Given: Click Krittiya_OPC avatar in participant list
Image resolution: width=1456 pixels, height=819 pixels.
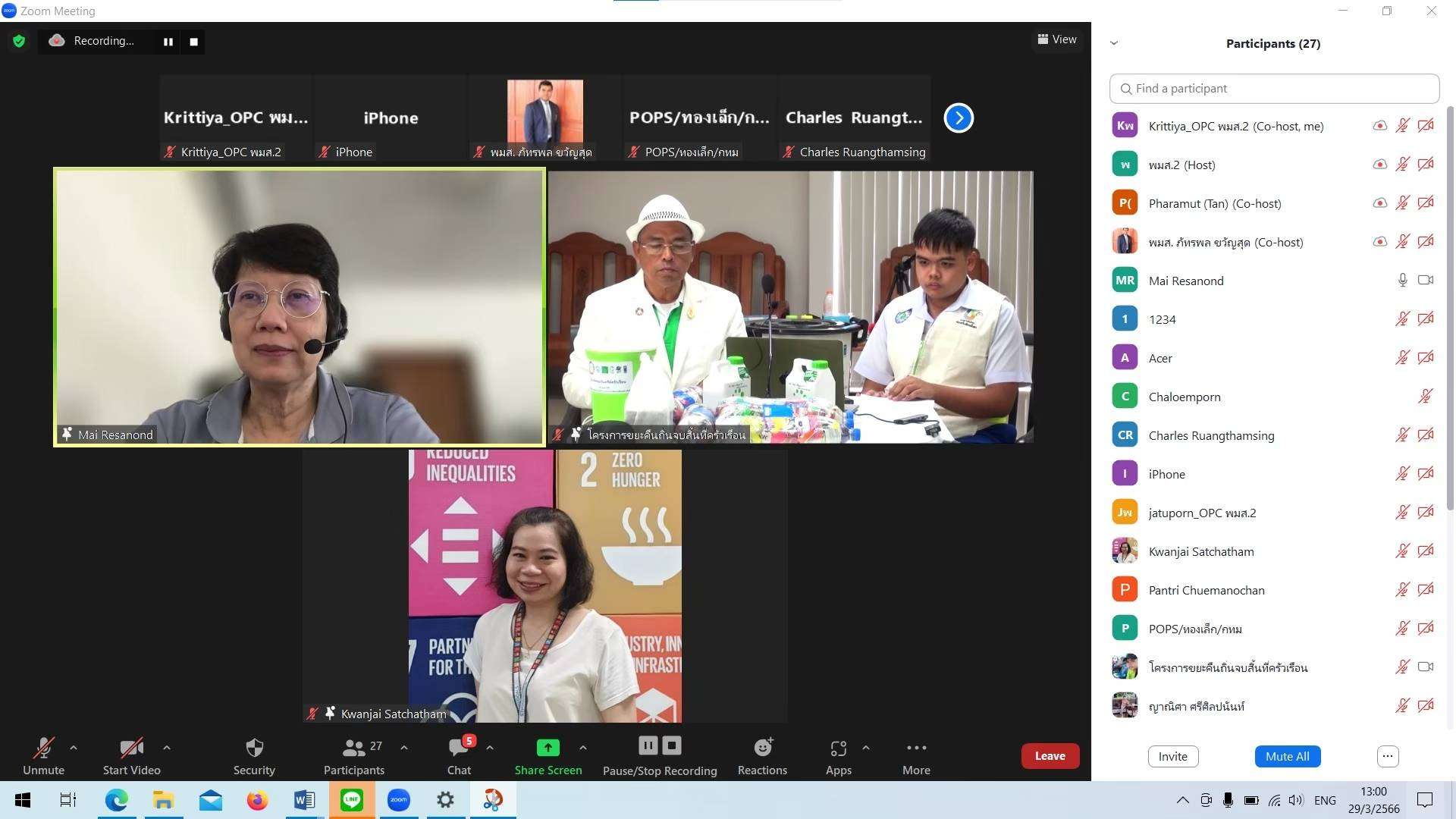Looking at the screenshot, I should [x=1125, y=126].
